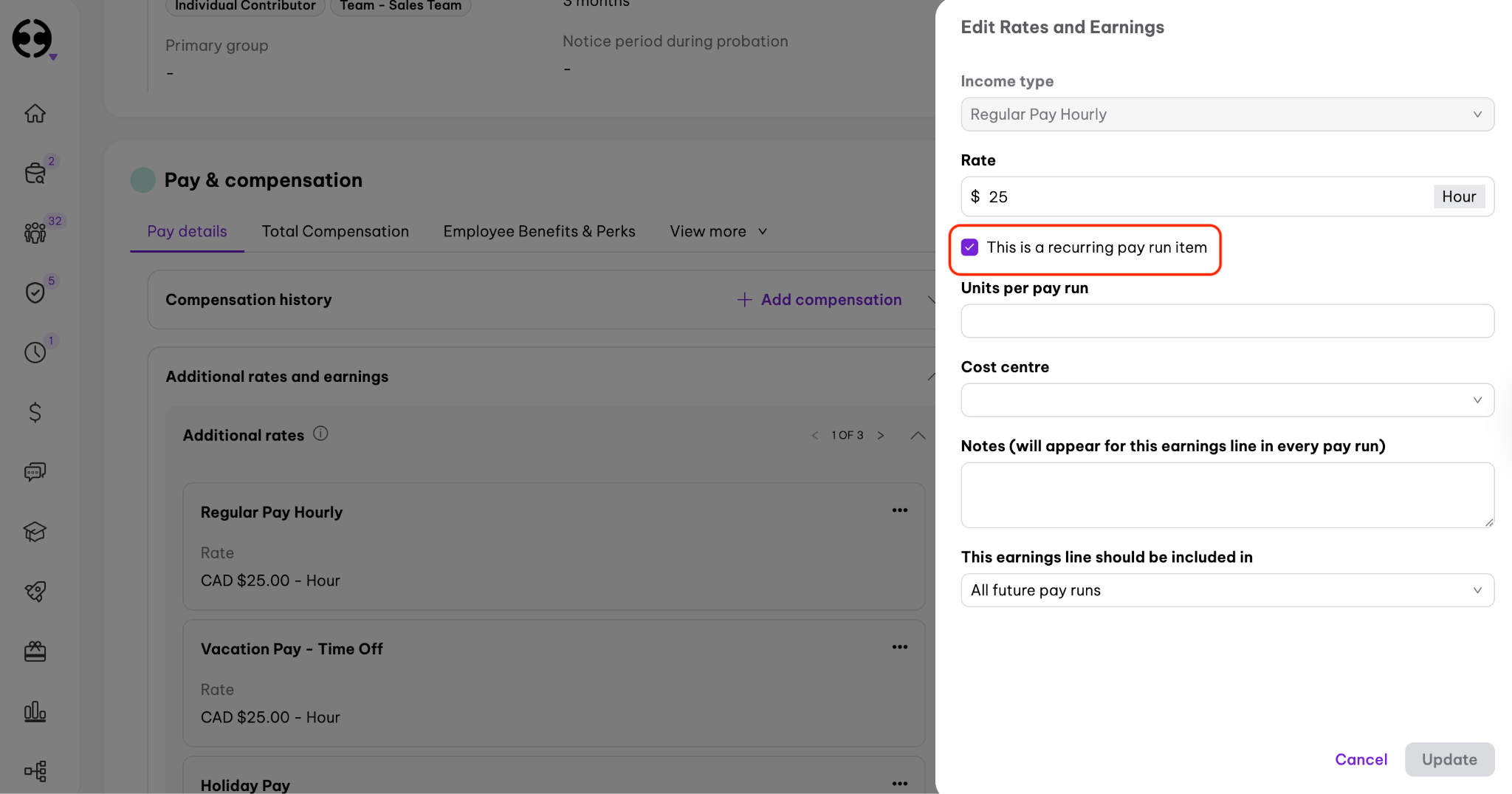
Task: Click the Team - Sales Team tag
Action: coord(401,6)
